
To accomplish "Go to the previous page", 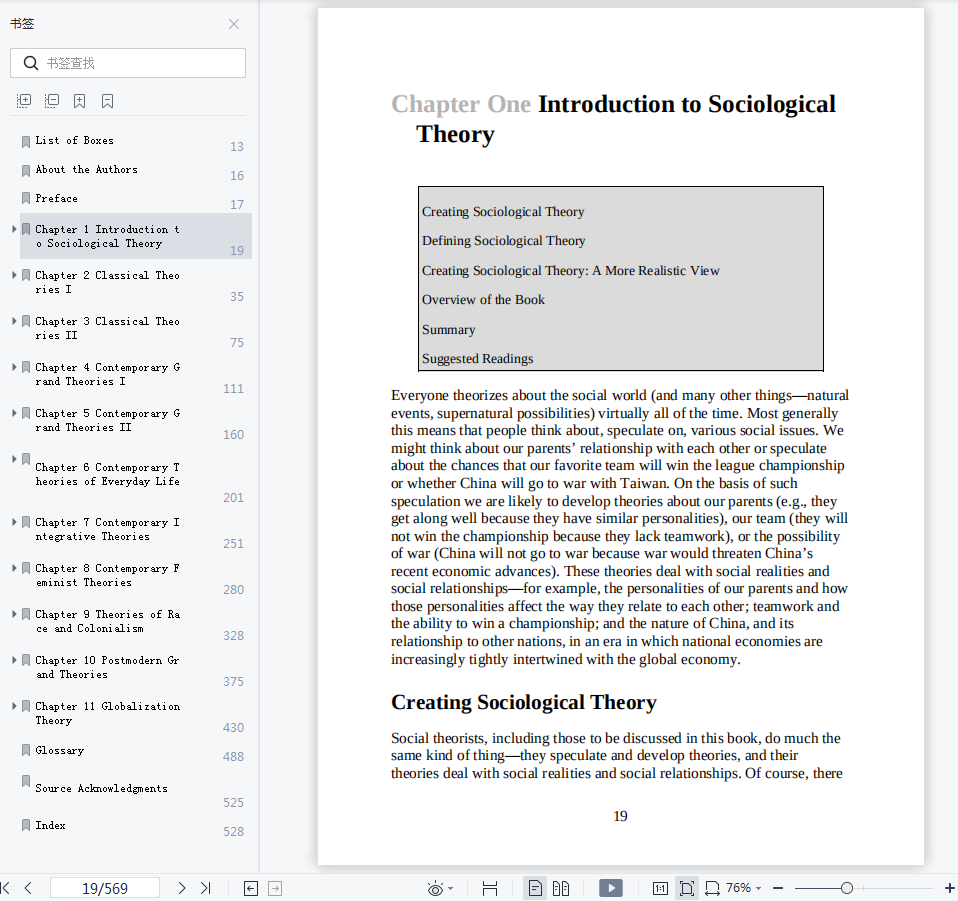I will click(x=28, y=888).
